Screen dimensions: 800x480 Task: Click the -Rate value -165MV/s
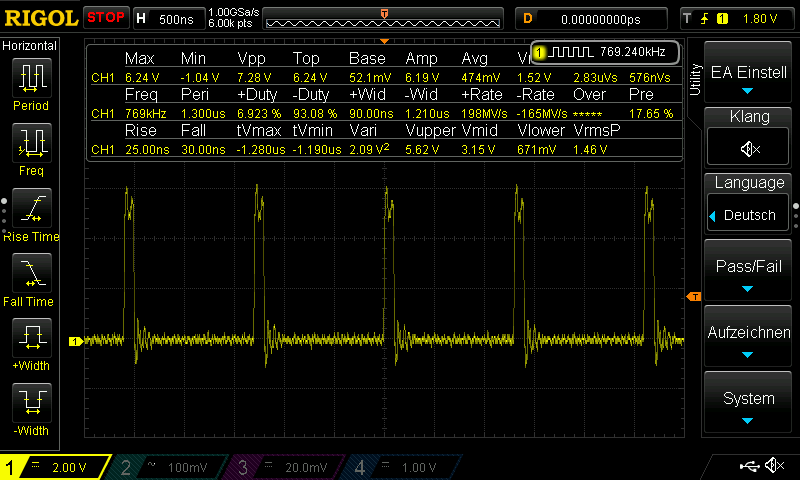click(x=542, y=113)
